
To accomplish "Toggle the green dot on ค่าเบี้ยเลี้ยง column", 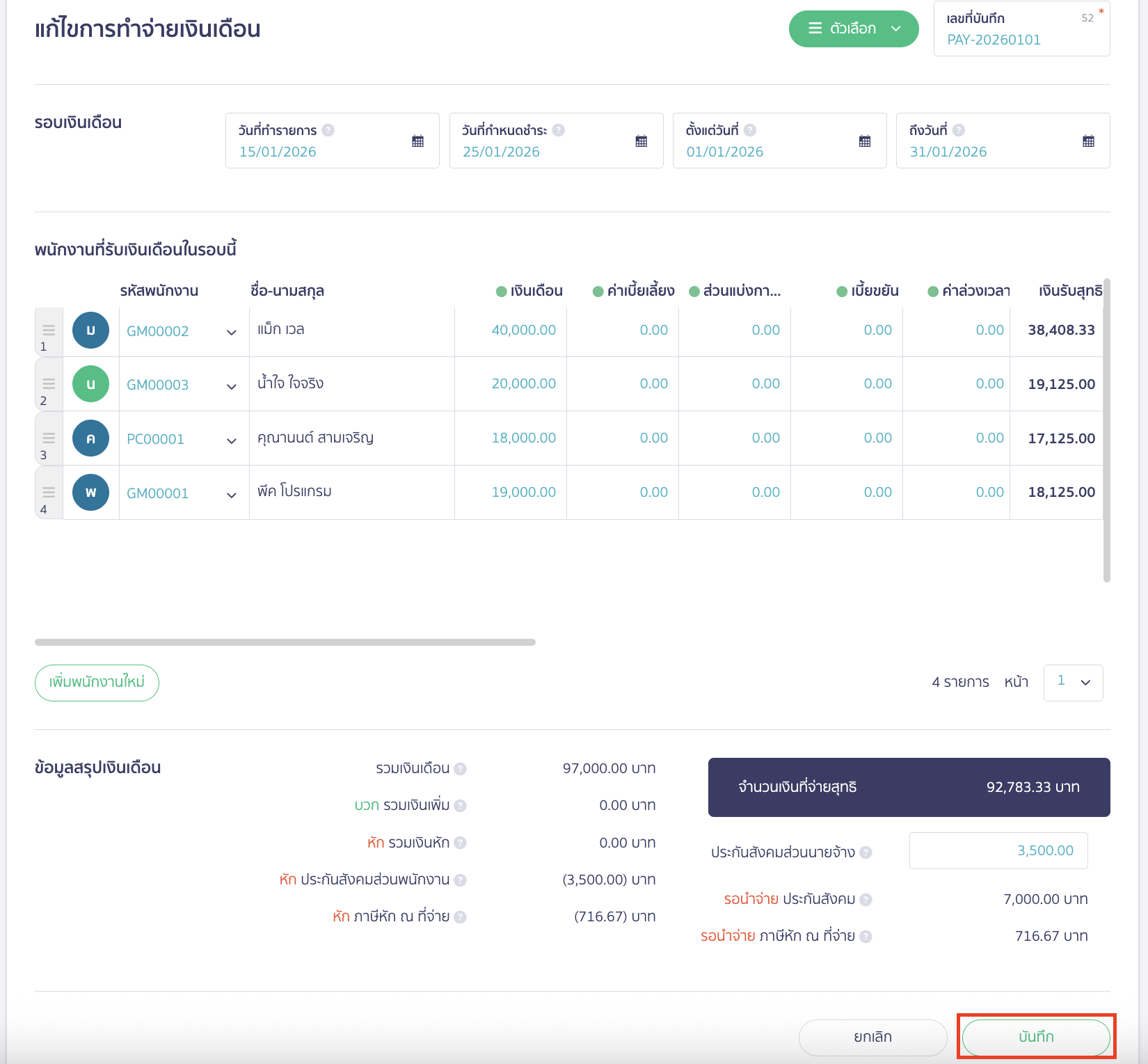I will [x=598, y=292].
